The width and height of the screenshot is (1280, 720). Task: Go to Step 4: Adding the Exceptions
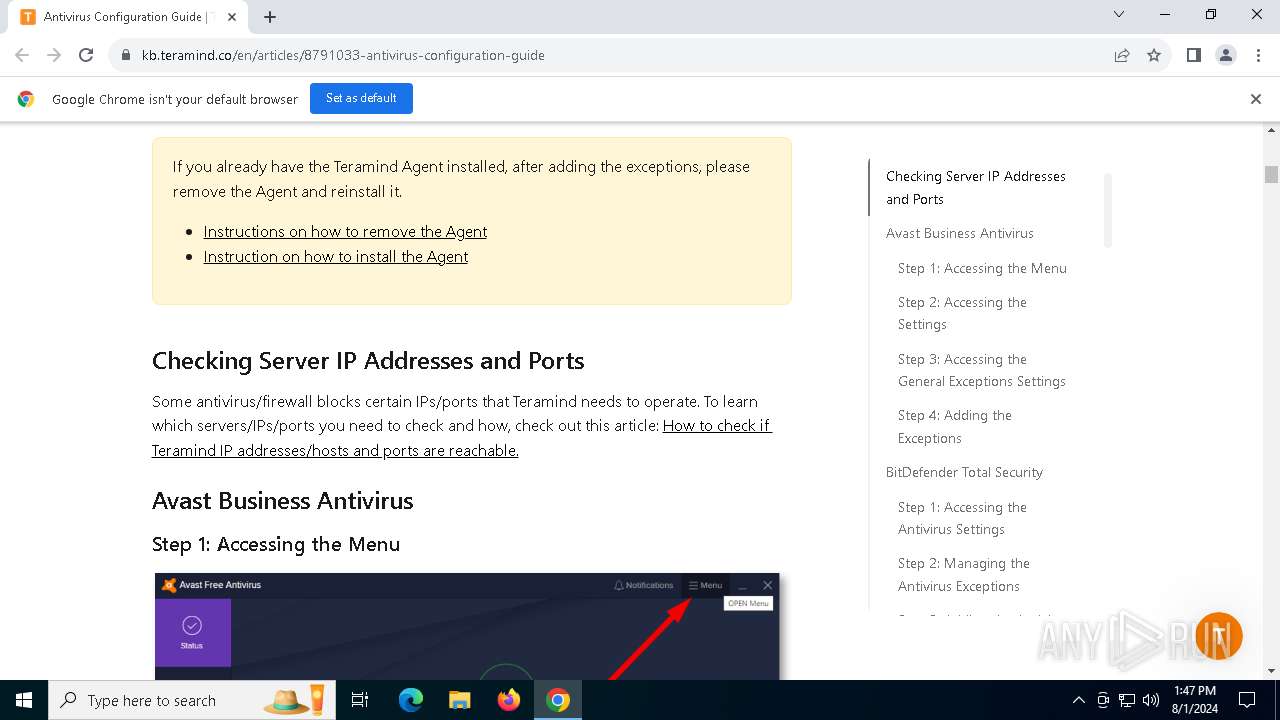pyautogui.click(x=955, y=426)
